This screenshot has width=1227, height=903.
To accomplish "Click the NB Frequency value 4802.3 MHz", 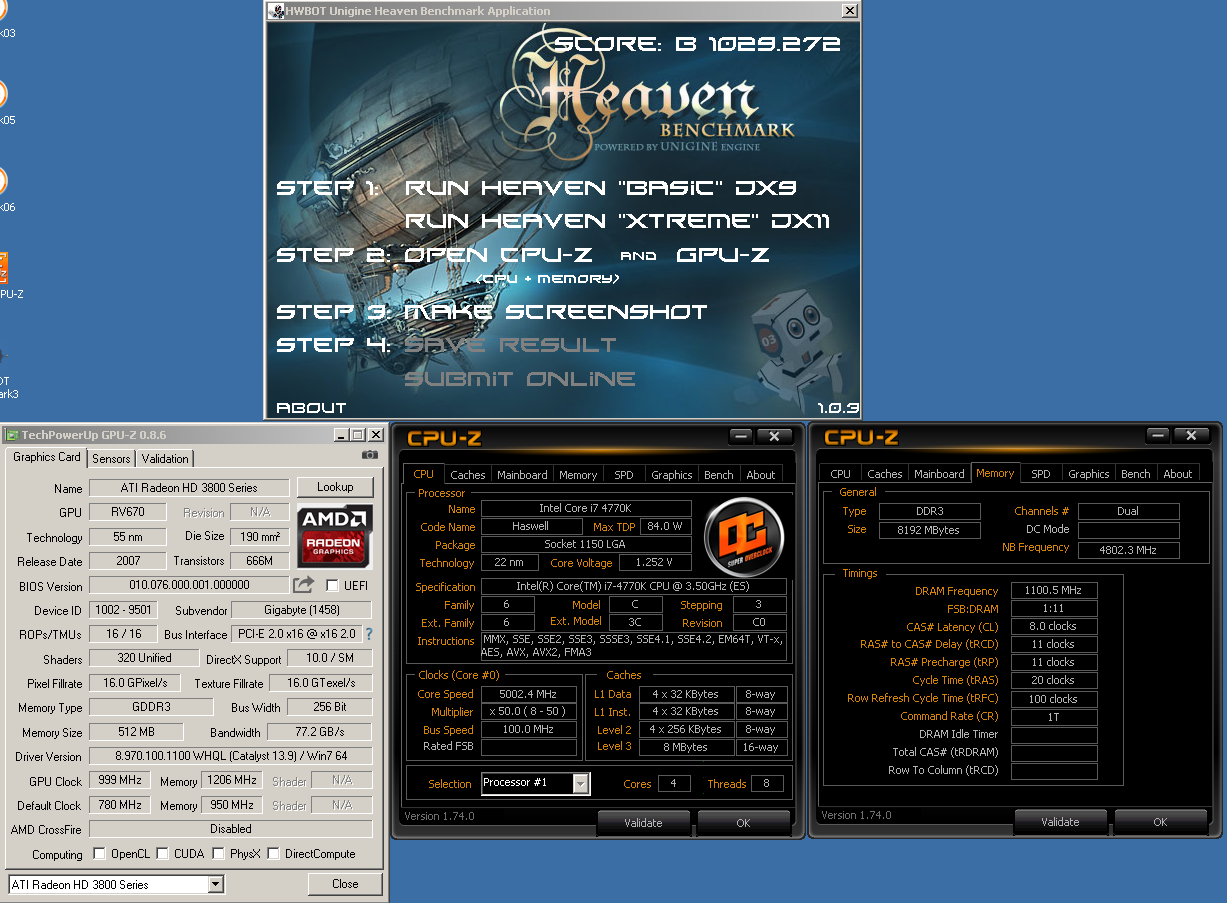I will click(1129, 549).
